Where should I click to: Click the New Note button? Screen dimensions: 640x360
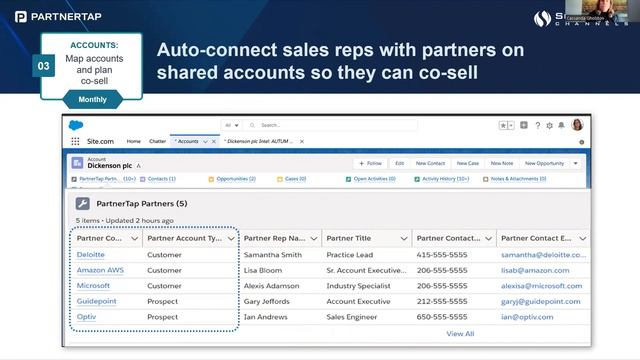pyautogui.click(x=502, y=163)
